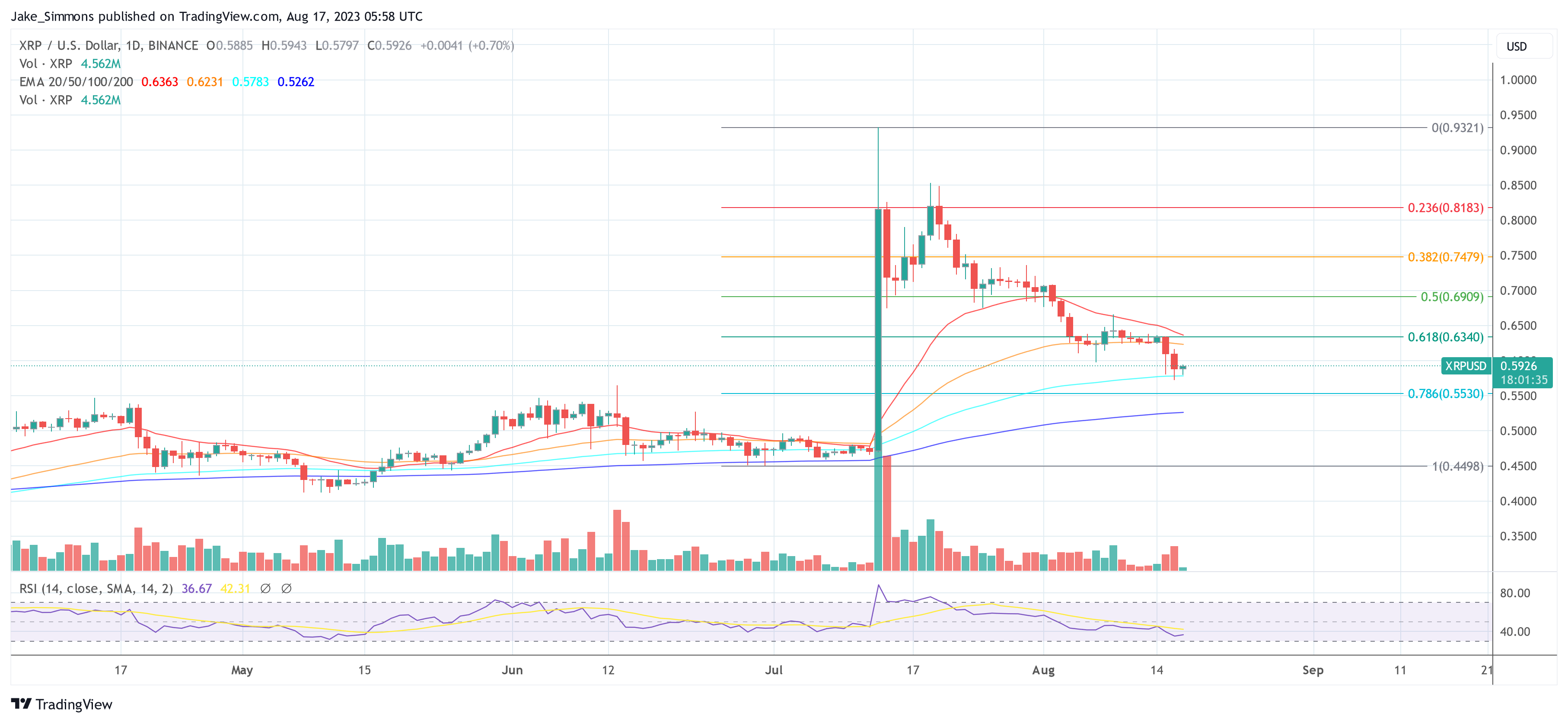Click the 0.8000 price axis label

coord(1518,221)
